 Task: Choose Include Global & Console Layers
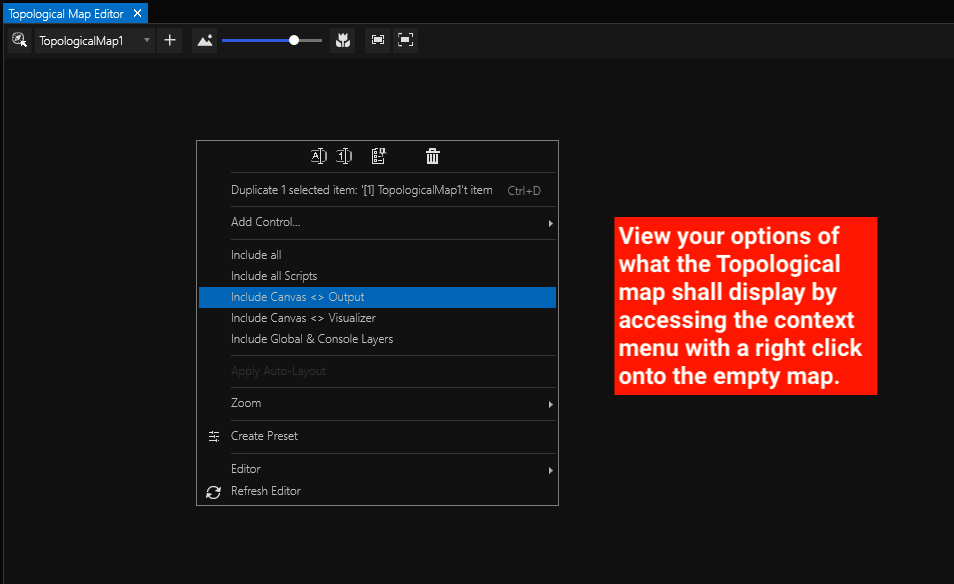(x=312, y=339)
